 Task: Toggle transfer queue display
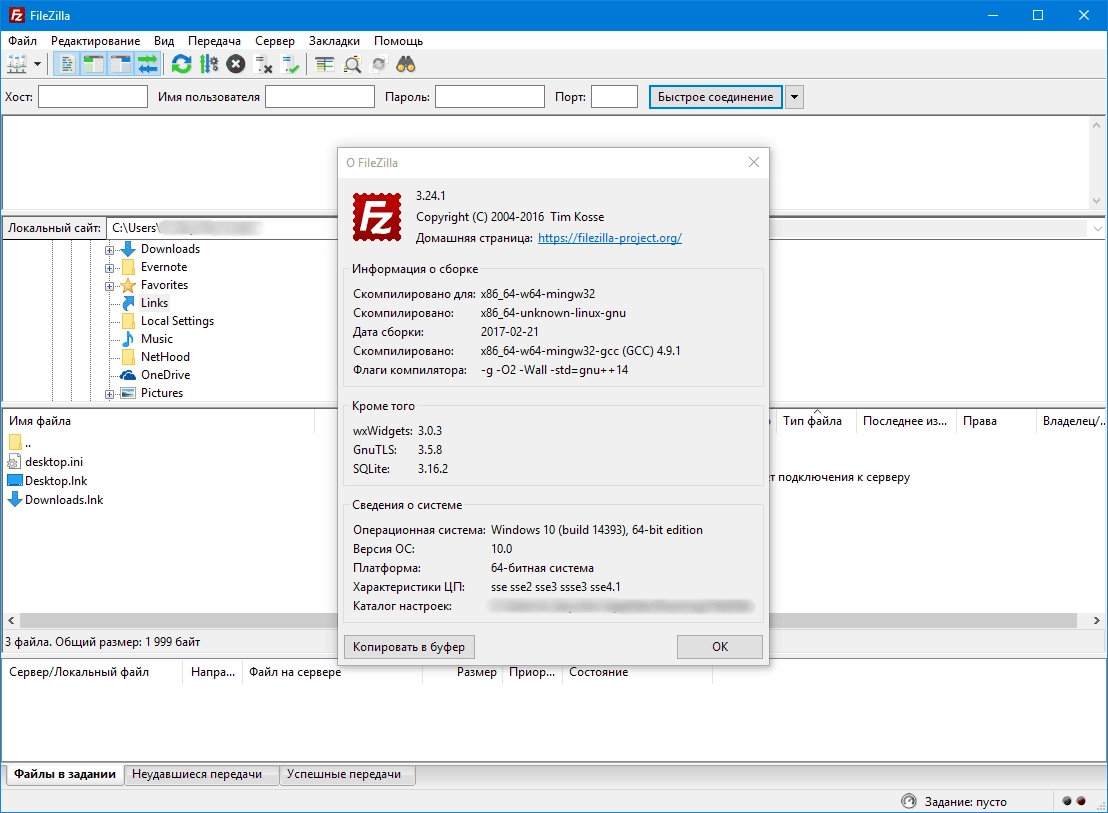point(148,65)
